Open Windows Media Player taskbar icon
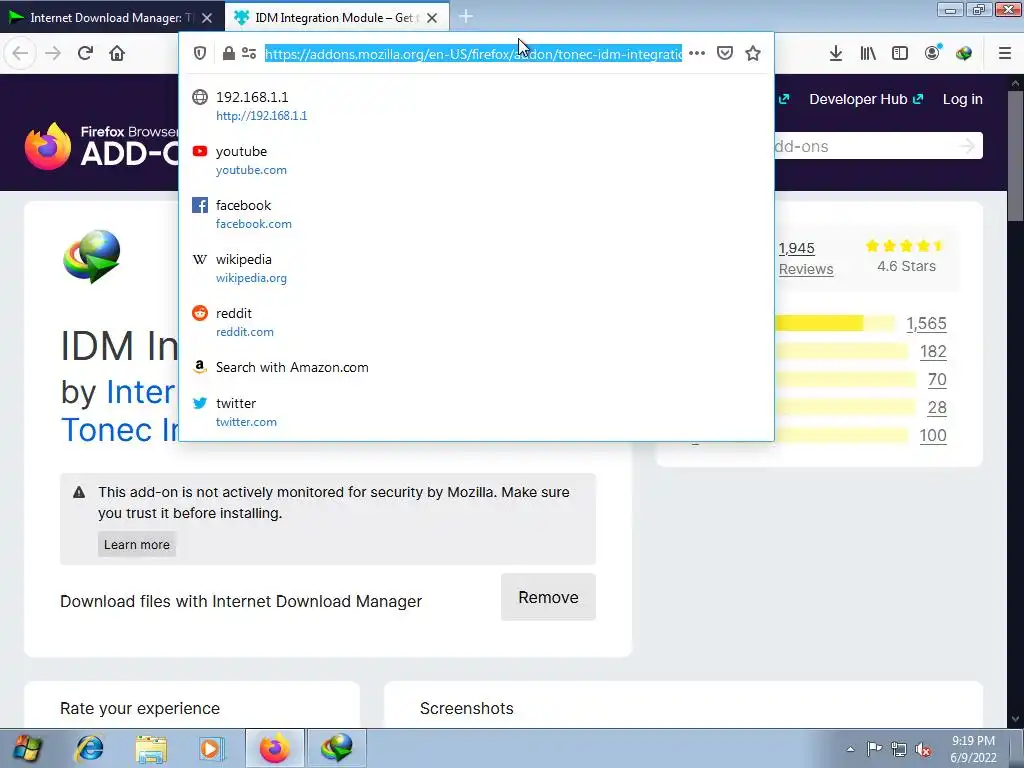 pos(211,748)
